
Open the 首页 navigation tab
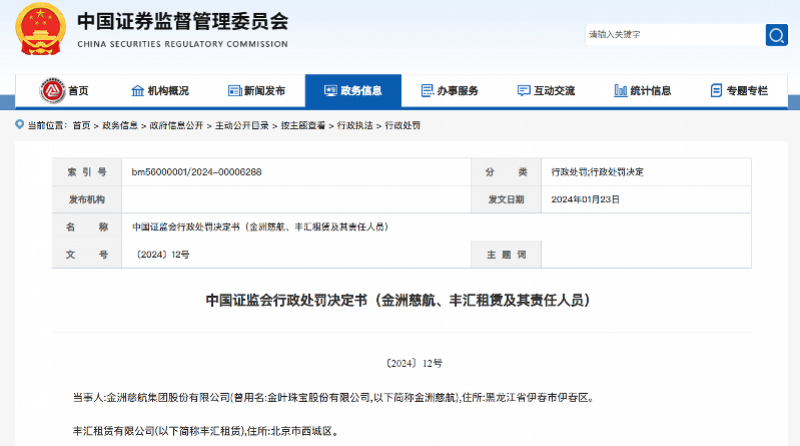[x=63, y=91]
